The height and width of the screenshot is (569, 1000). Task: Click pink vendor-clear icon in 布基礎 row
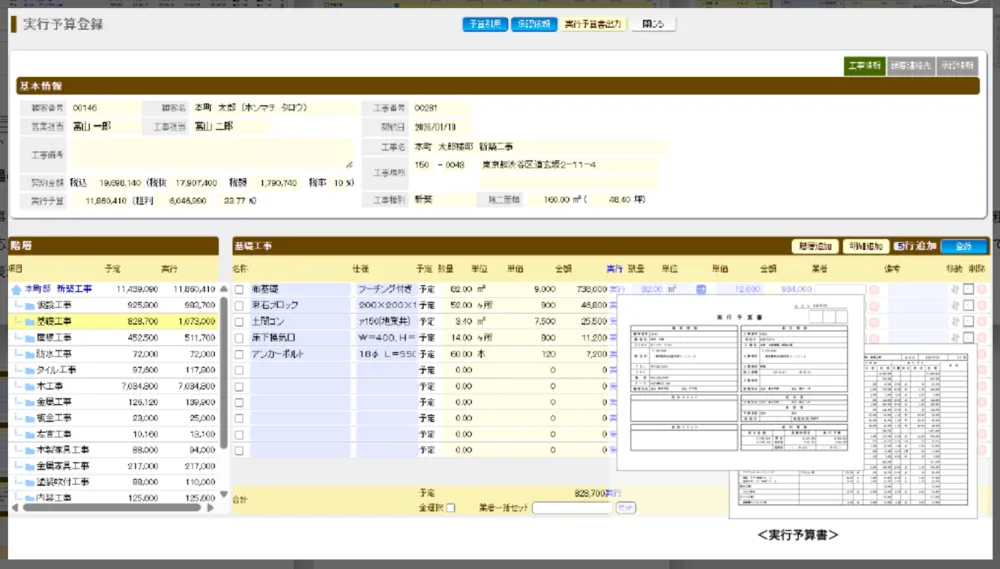tap(874, 290)
